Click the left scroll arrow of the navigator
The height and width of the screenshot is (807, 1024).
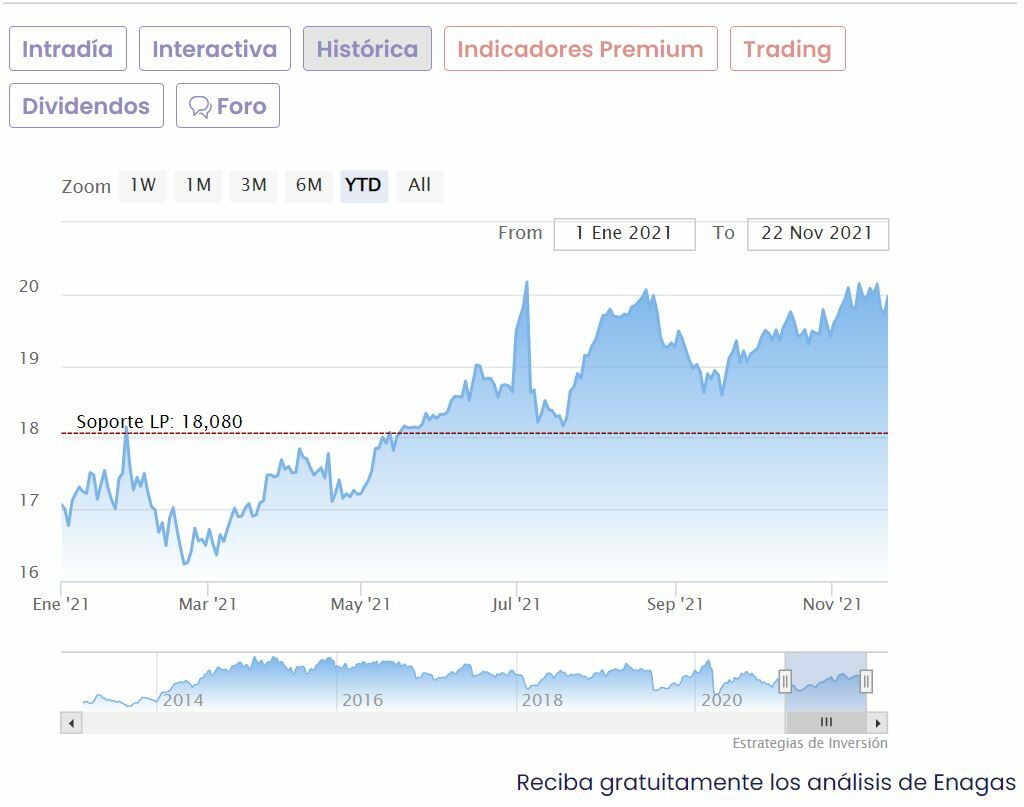[71, 722]
